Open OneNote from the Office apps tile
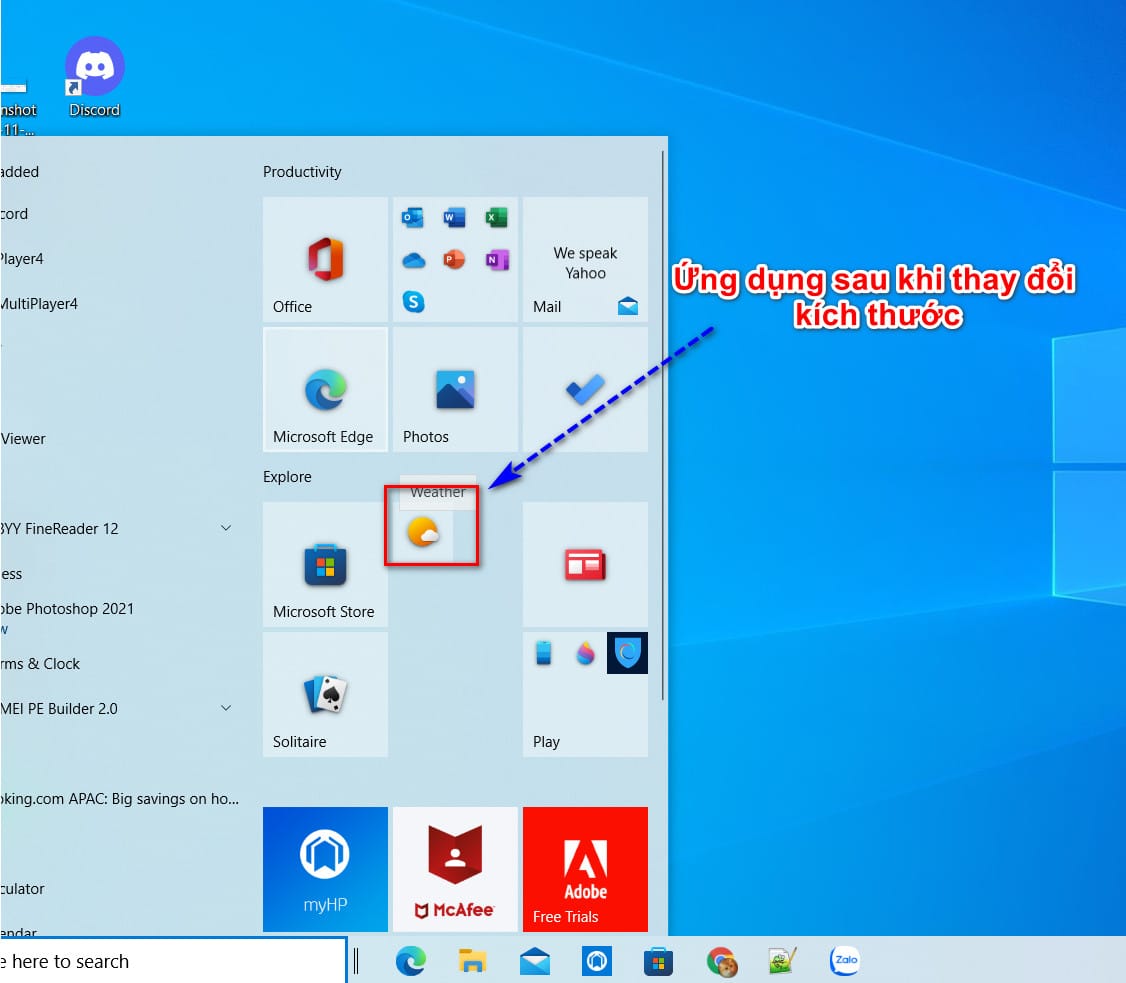Image resolution: width=1126 pixels, height=983 pixels. click(x=496, y=259)
